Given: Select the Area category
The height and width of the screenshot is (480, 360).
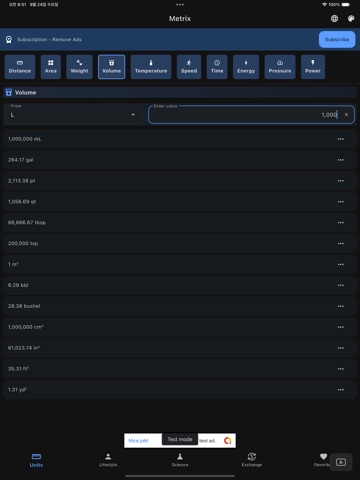Looking at the screenshot, I should point(51,67).
